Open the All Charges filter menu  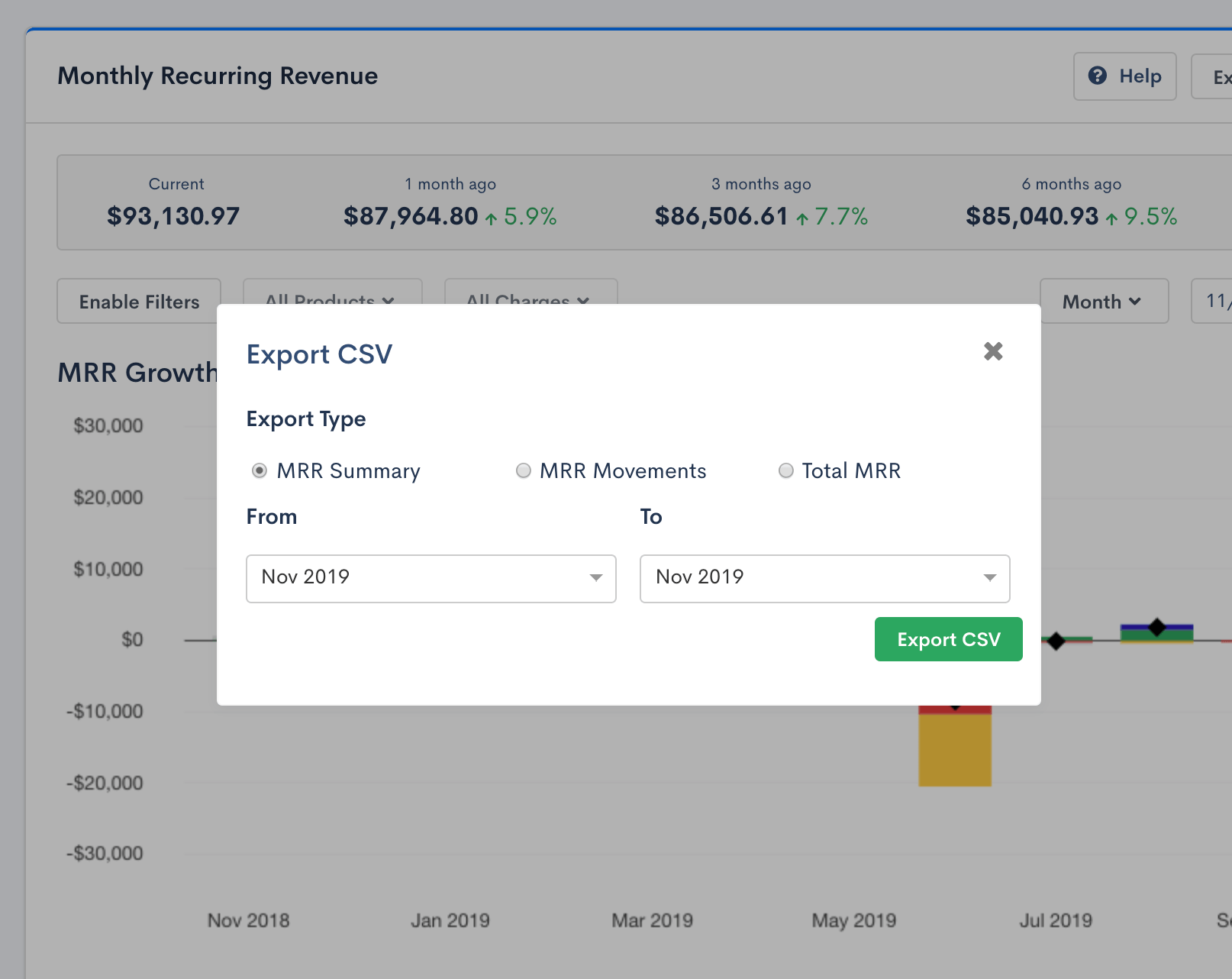click(x=530, y=293)
